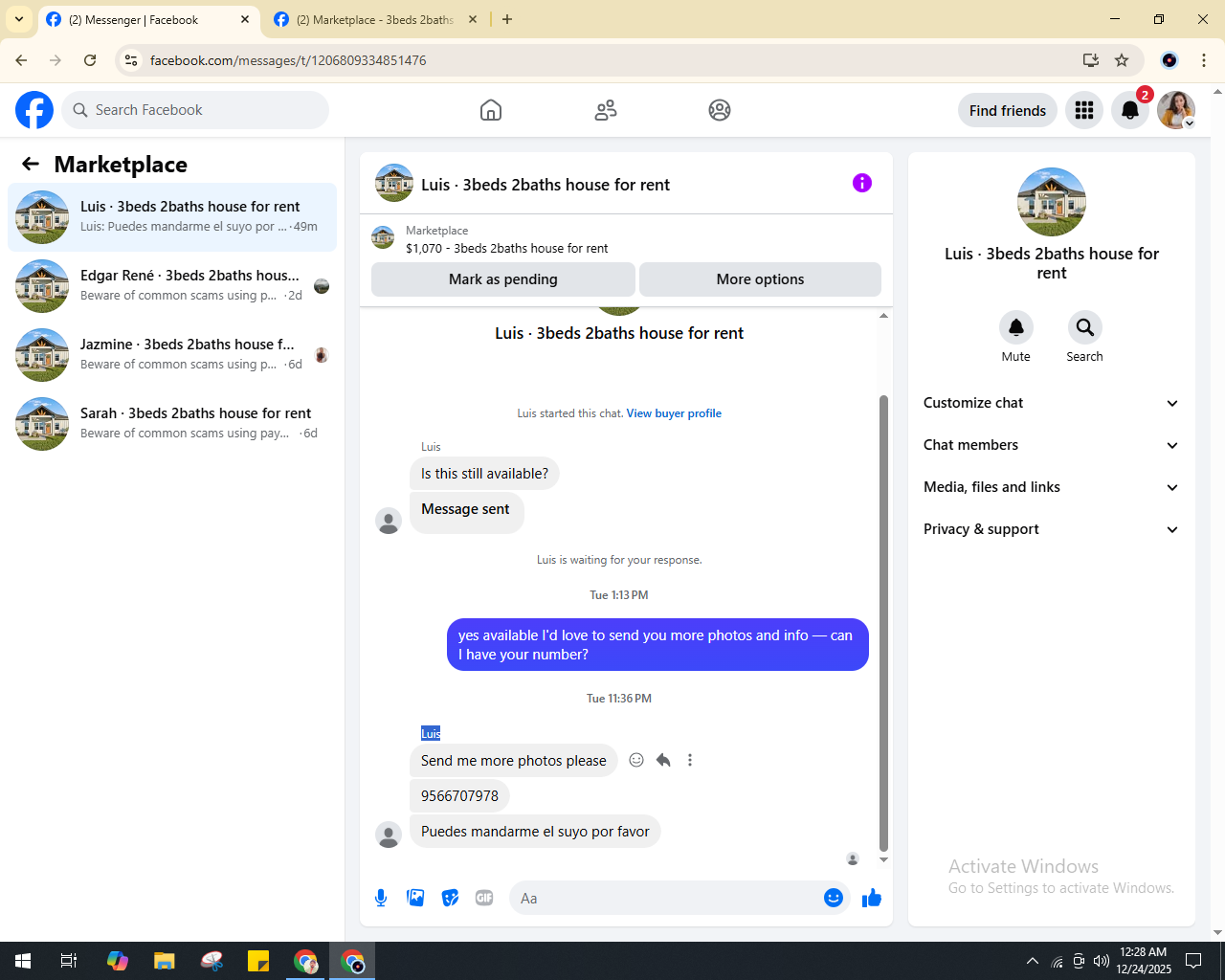Click Find friends button
Screen dimensions: 1225x980
pos(1008,110)
